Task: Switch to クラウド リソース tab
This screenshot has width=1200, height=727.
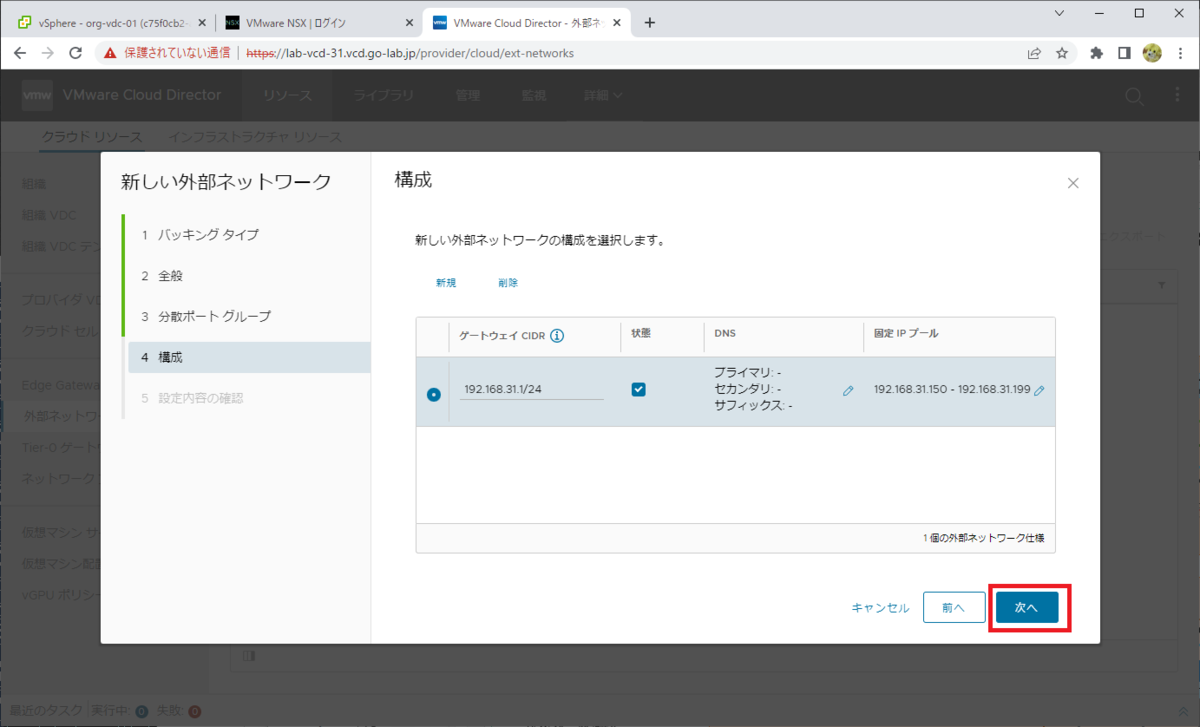Action: 92,137
